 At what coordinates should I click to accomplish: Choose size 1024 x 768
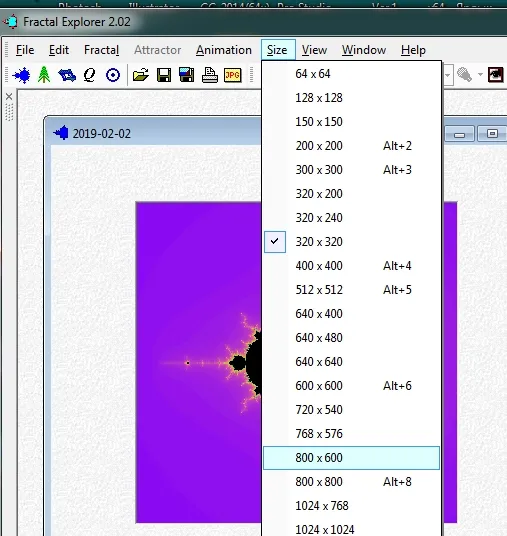[351, 506]
